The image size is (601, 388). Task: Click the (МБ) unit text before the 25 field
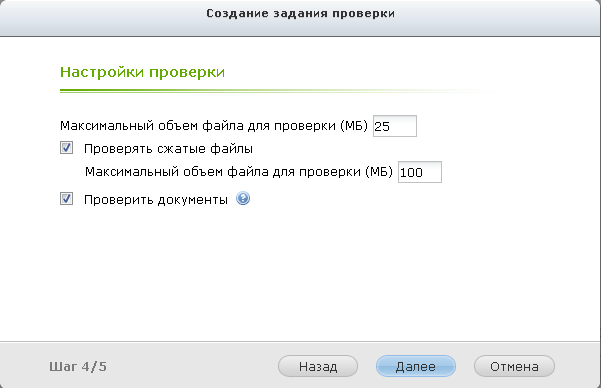(x=354, y=126)
